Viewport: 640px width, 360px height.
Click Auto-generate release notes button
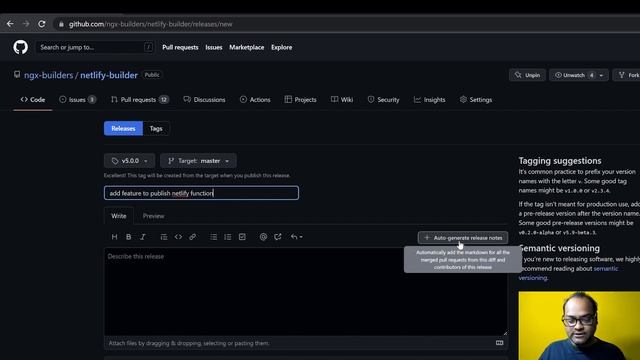pos(463,238)
